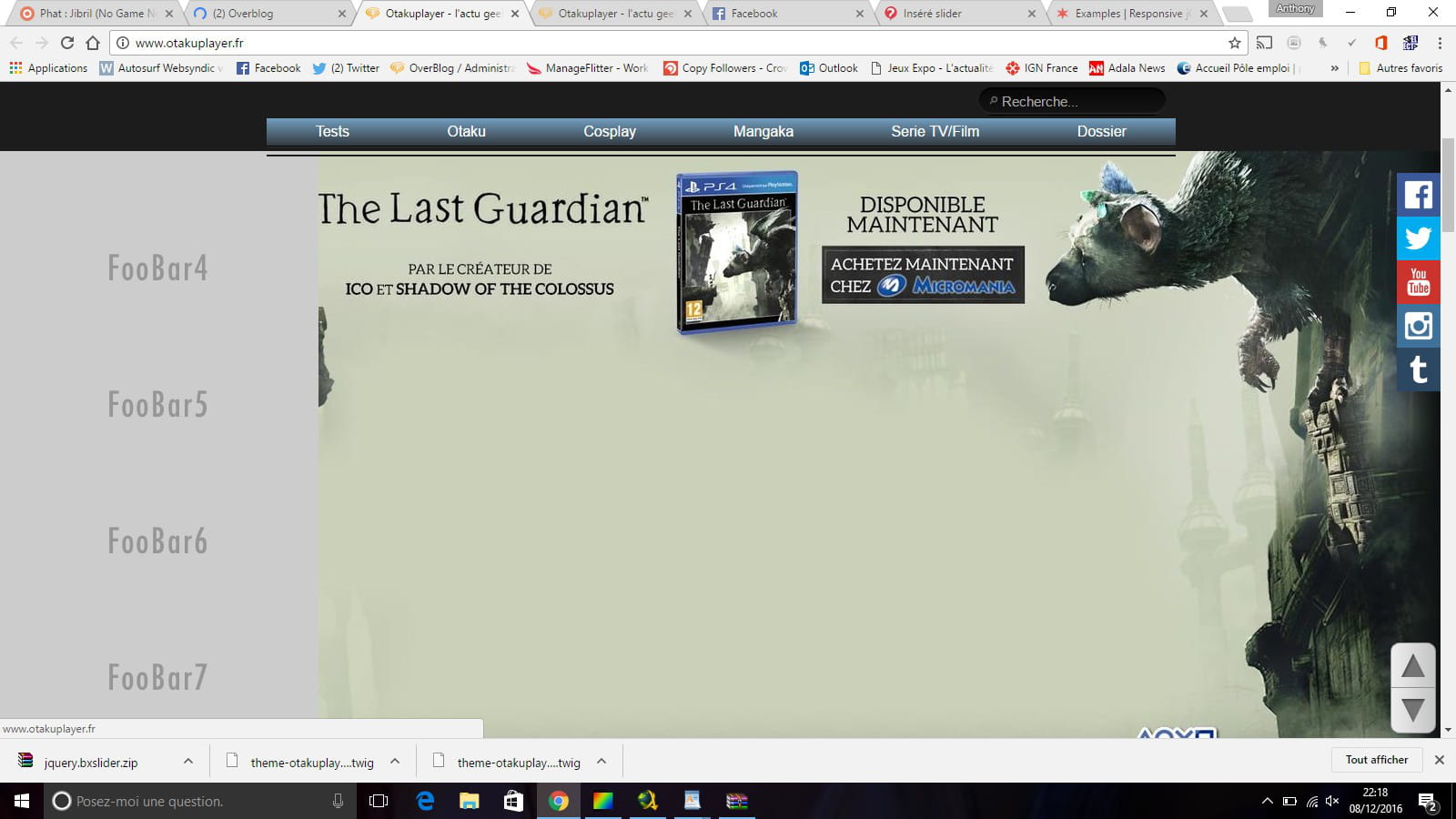The height and width of the screenshot is (819, 1456).
Task: Open the Tests menu item
Action: coord(332,131)
